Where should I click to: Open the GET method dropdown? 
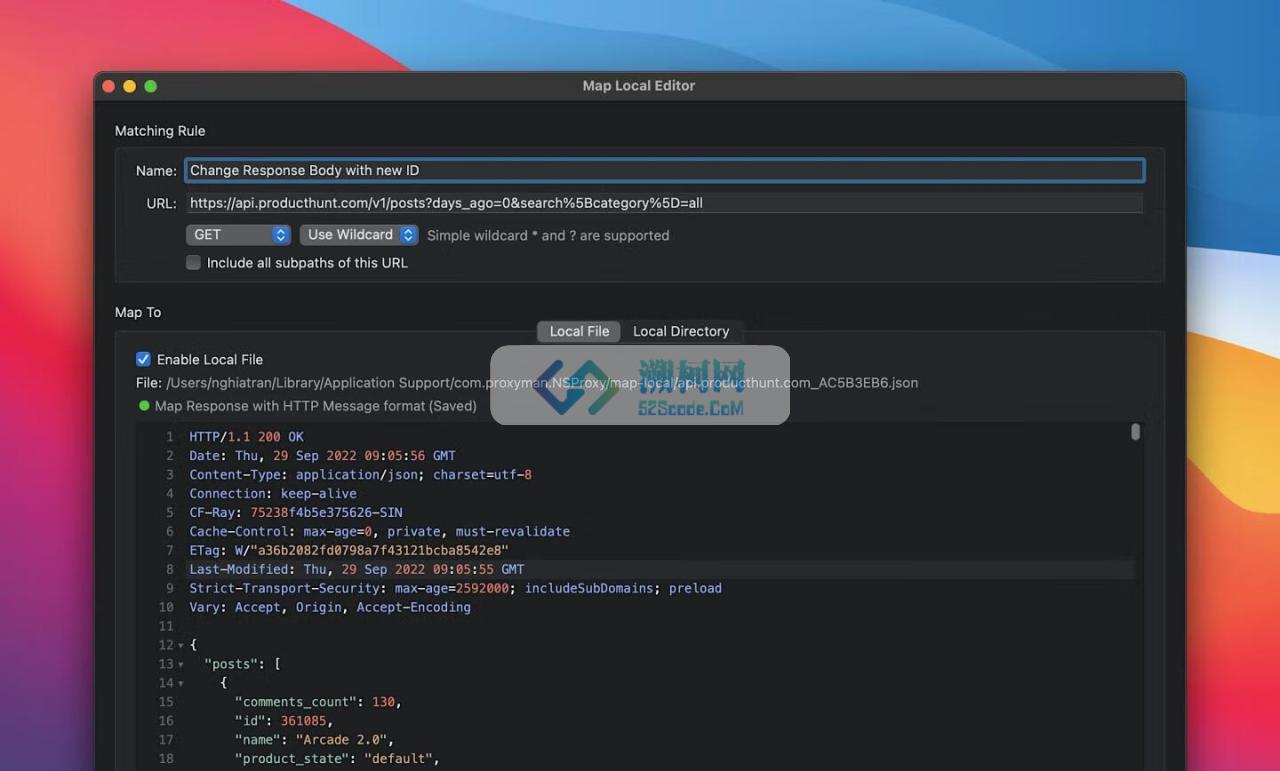238,235
